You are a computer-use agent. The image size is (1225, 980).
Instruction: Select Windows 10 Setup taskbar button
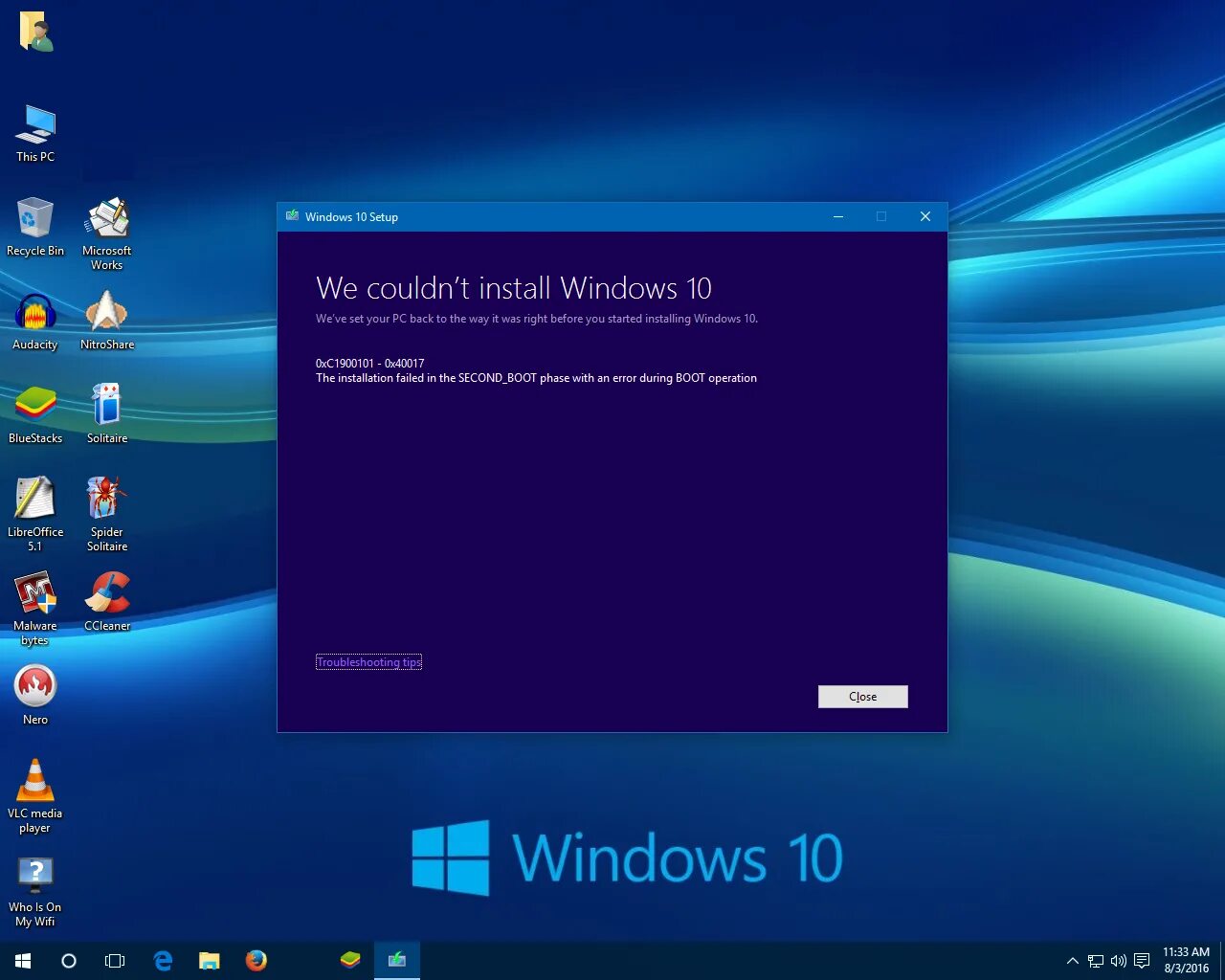397,961
